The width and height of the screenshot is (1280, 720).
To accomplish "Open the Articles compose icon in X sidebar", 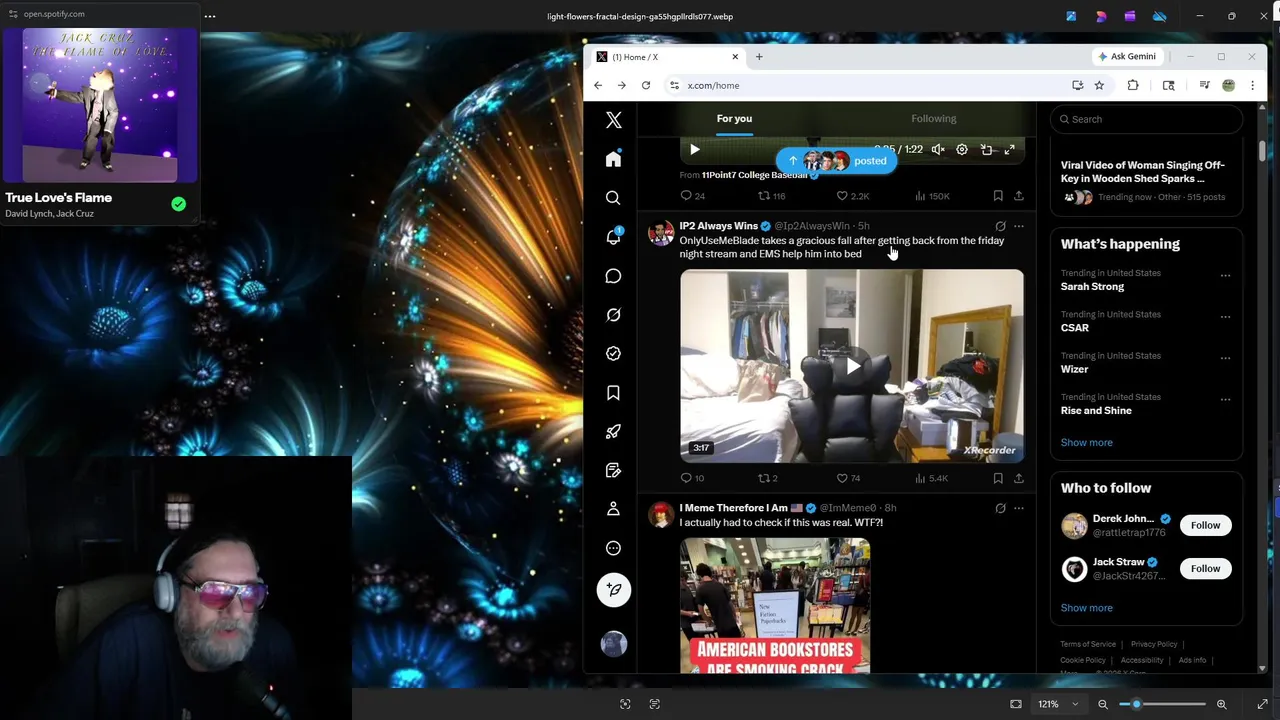I will click(x=613, y=470).
